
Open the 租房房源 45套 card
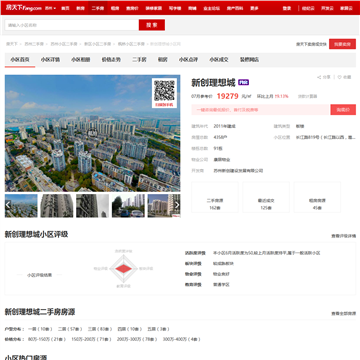(x=317, y=197)
